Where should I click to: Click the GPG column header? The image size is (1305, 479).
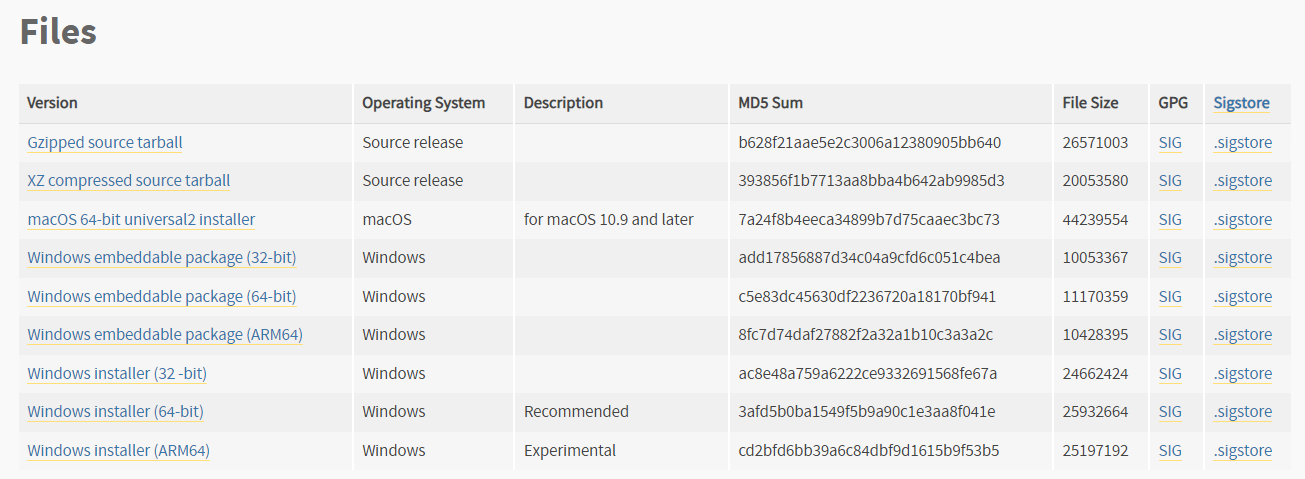pyautogui.click(x=1174, y=103)
